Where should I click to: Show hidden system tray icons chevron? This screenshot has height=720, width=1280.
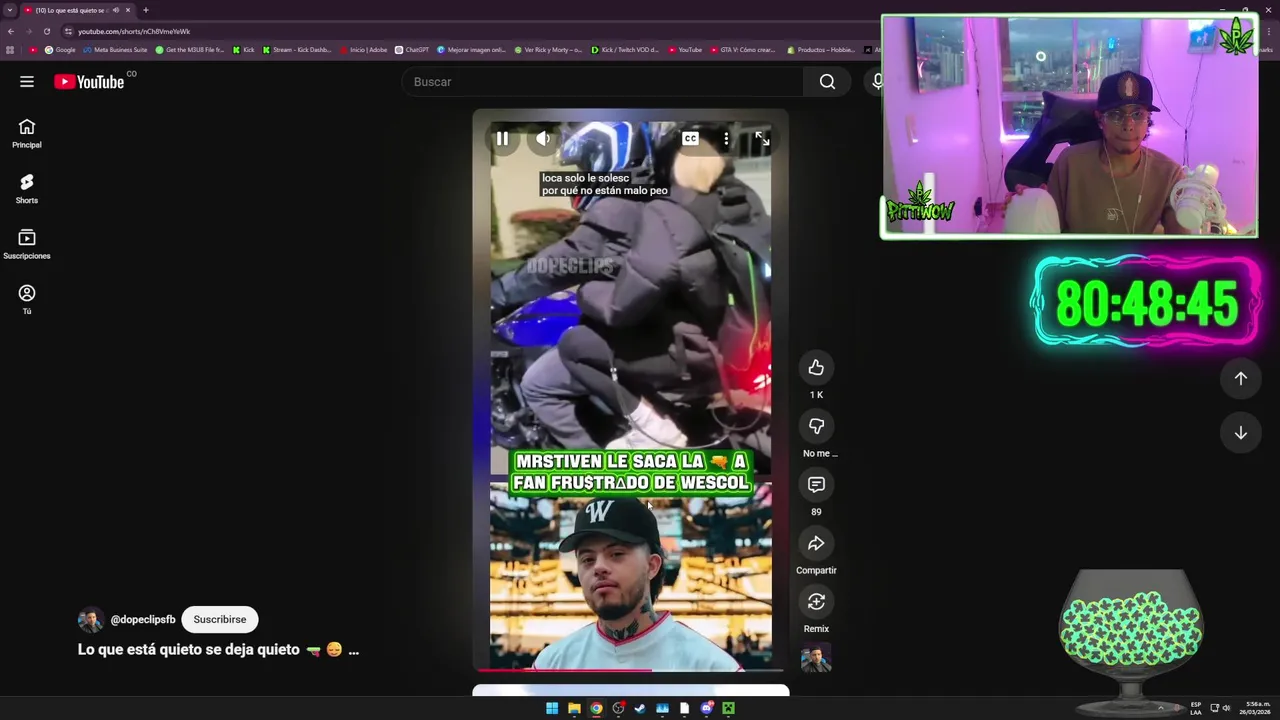click(1161, 708)
